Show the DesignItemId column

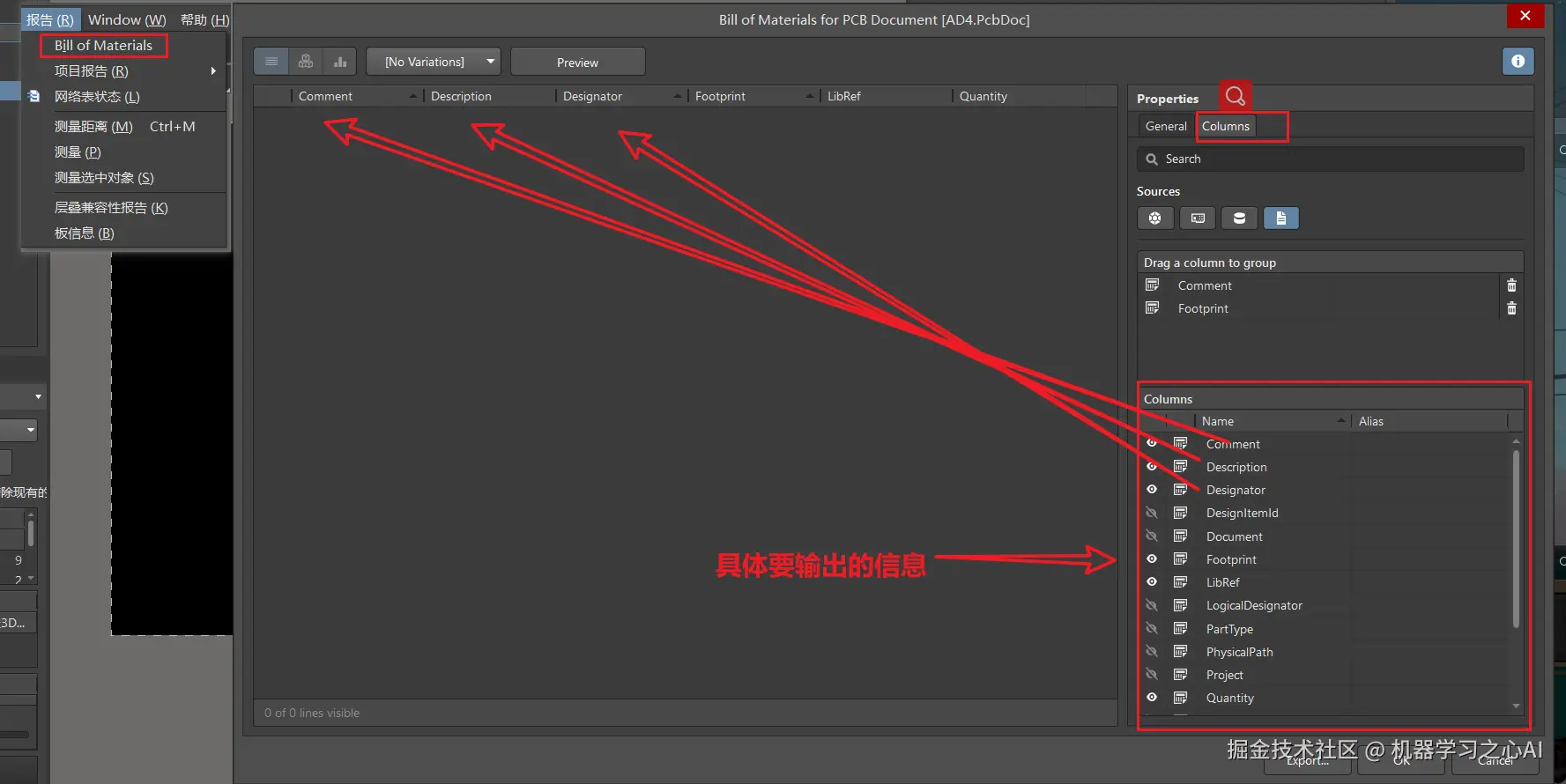coord(1152,512)
